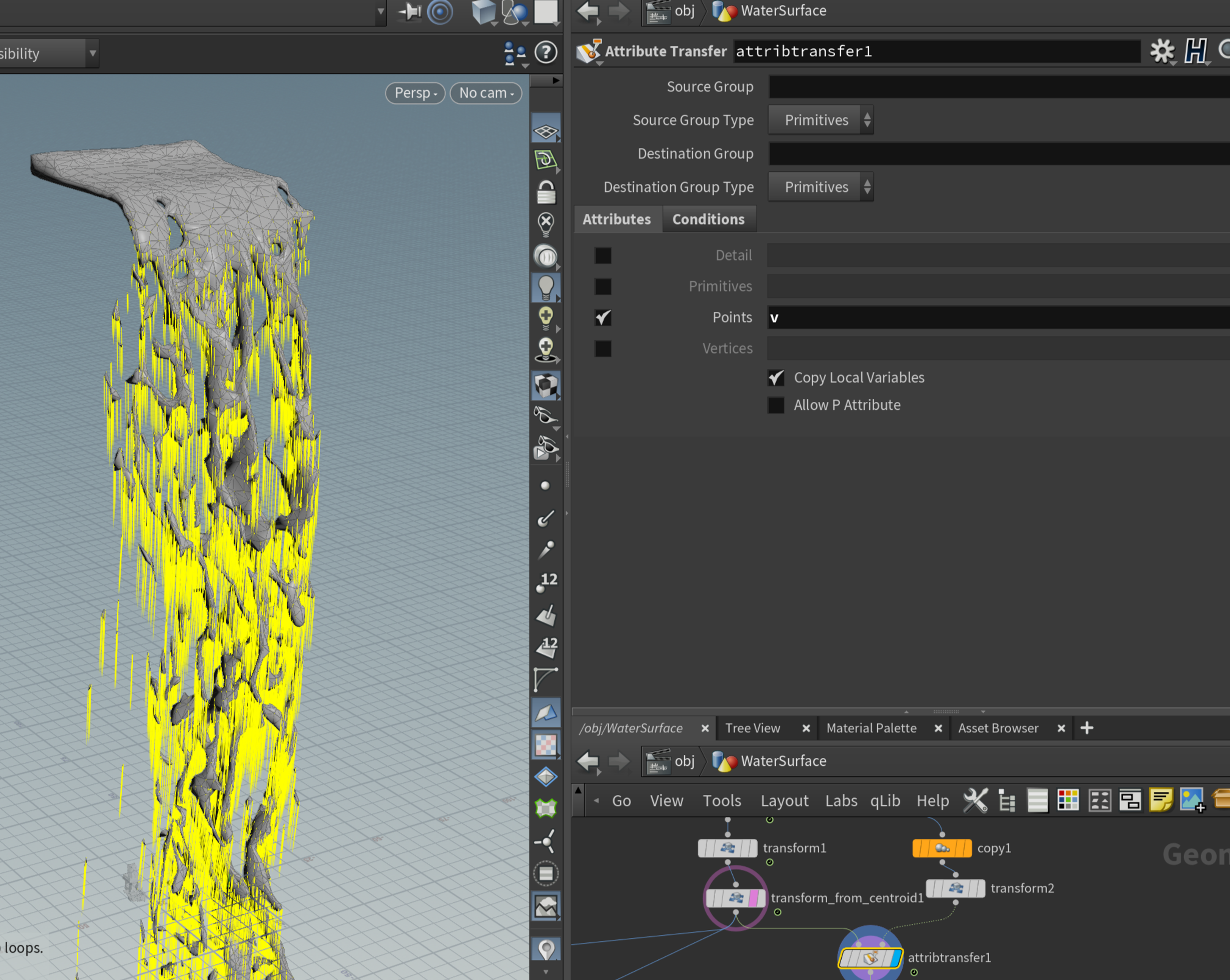Toggle the pink flag on transform_from_centroid1 node
Image resolution: width=1230 pixels, height=980 pixels.
tap(754, 898)
